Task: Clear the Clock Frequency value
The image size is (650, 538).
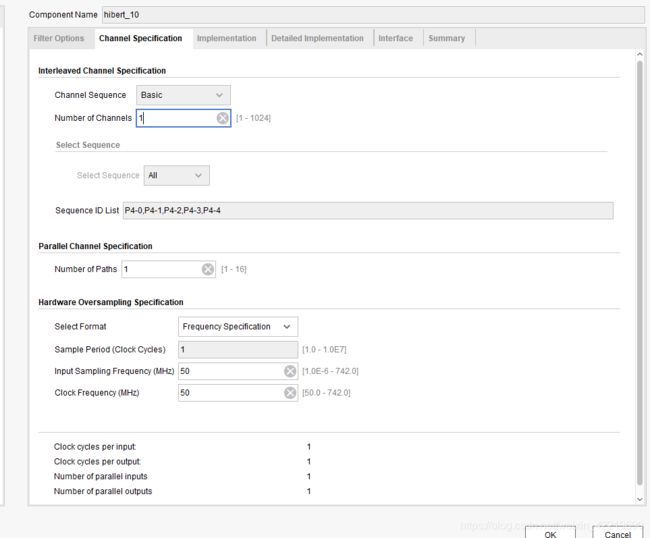Action: pyautogui.click(x=290, y=393)
